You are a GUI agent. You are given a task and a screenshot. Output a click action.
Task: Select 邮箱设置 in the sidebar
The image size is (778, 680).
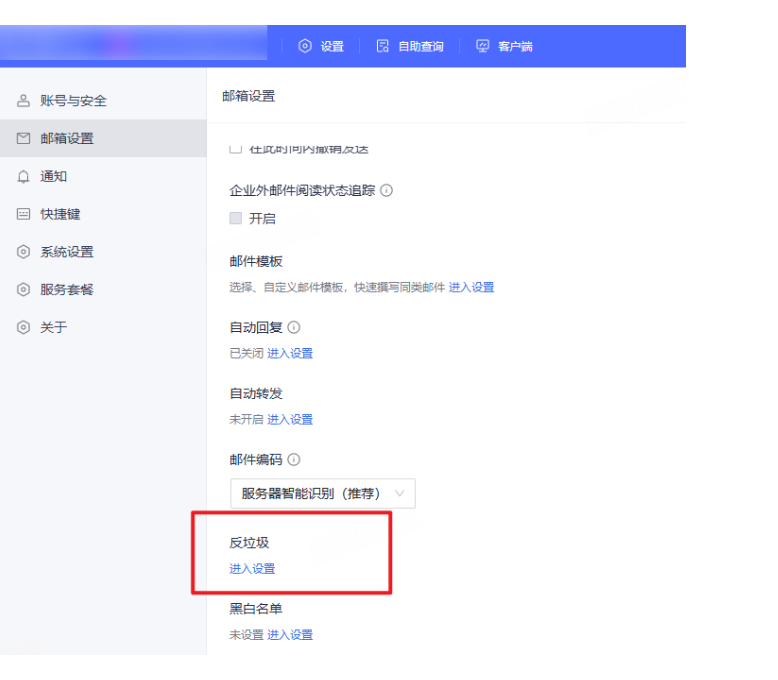(x=103, y=138)
